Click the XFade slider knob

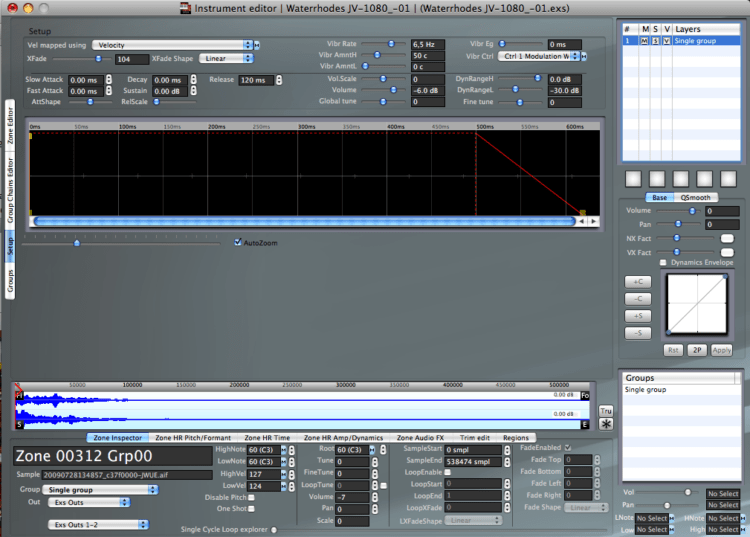click(98, 58)
